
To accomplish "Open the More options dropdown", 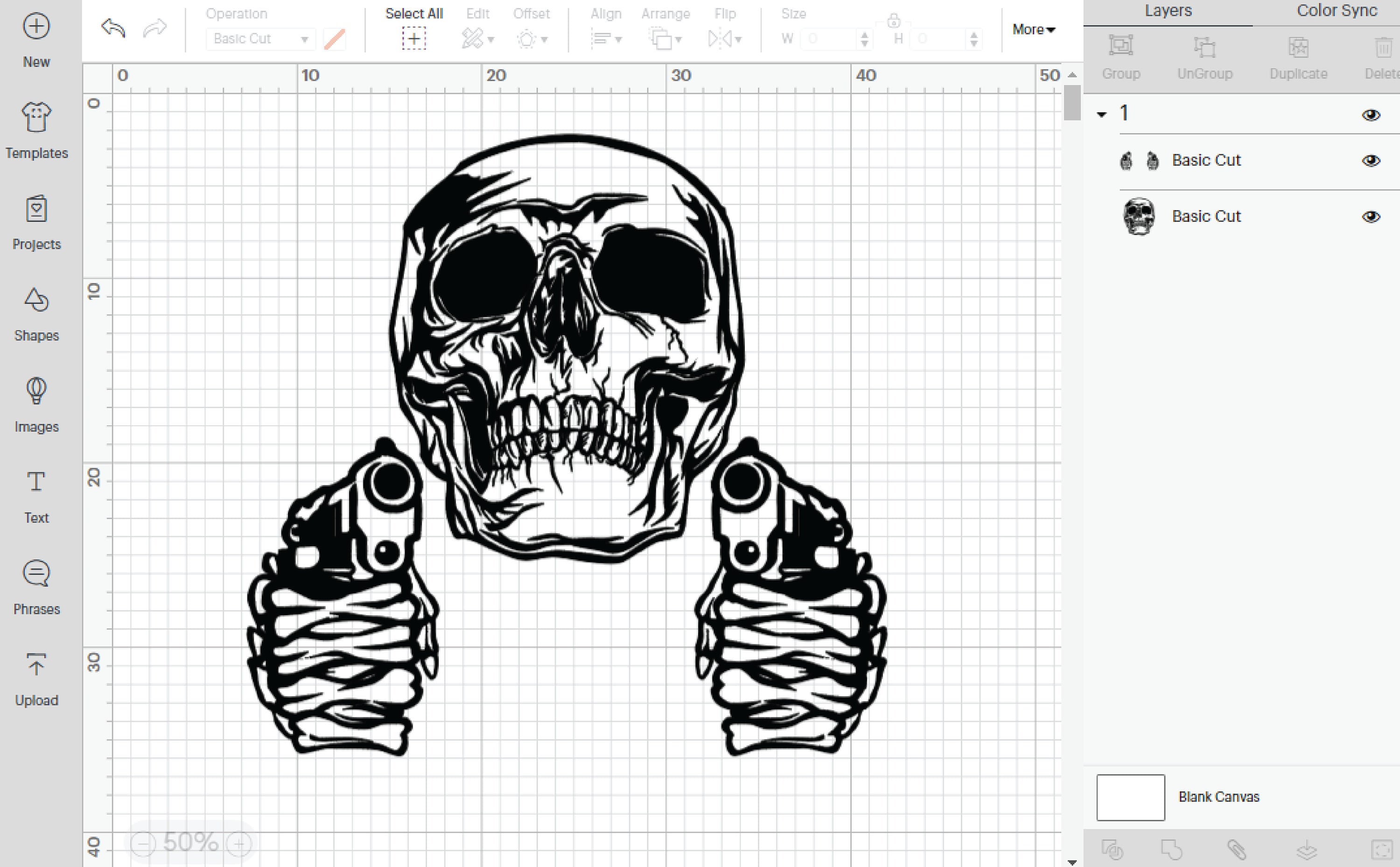I will (x=1033, y=29).
